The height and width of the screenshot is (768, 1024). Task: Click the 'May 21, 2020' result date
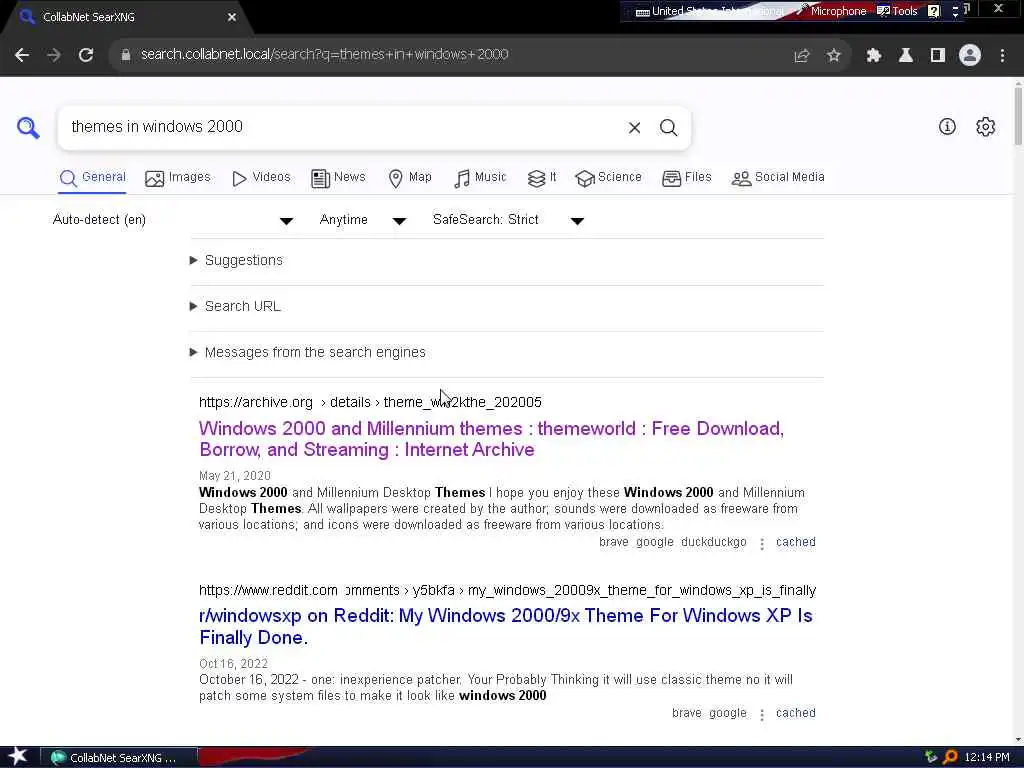[x=234, y=476]
